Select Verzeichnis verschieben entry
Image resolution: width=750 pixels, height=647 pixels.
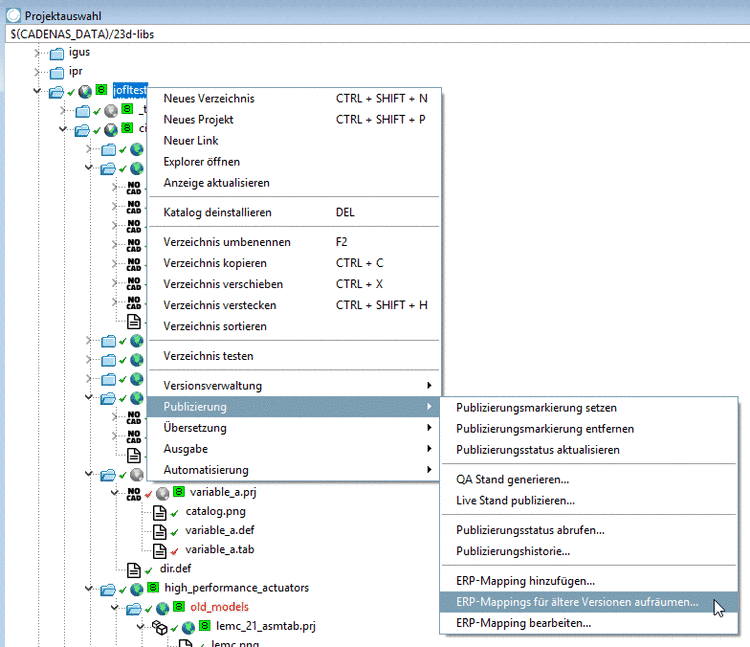click(x=294, y=284)
